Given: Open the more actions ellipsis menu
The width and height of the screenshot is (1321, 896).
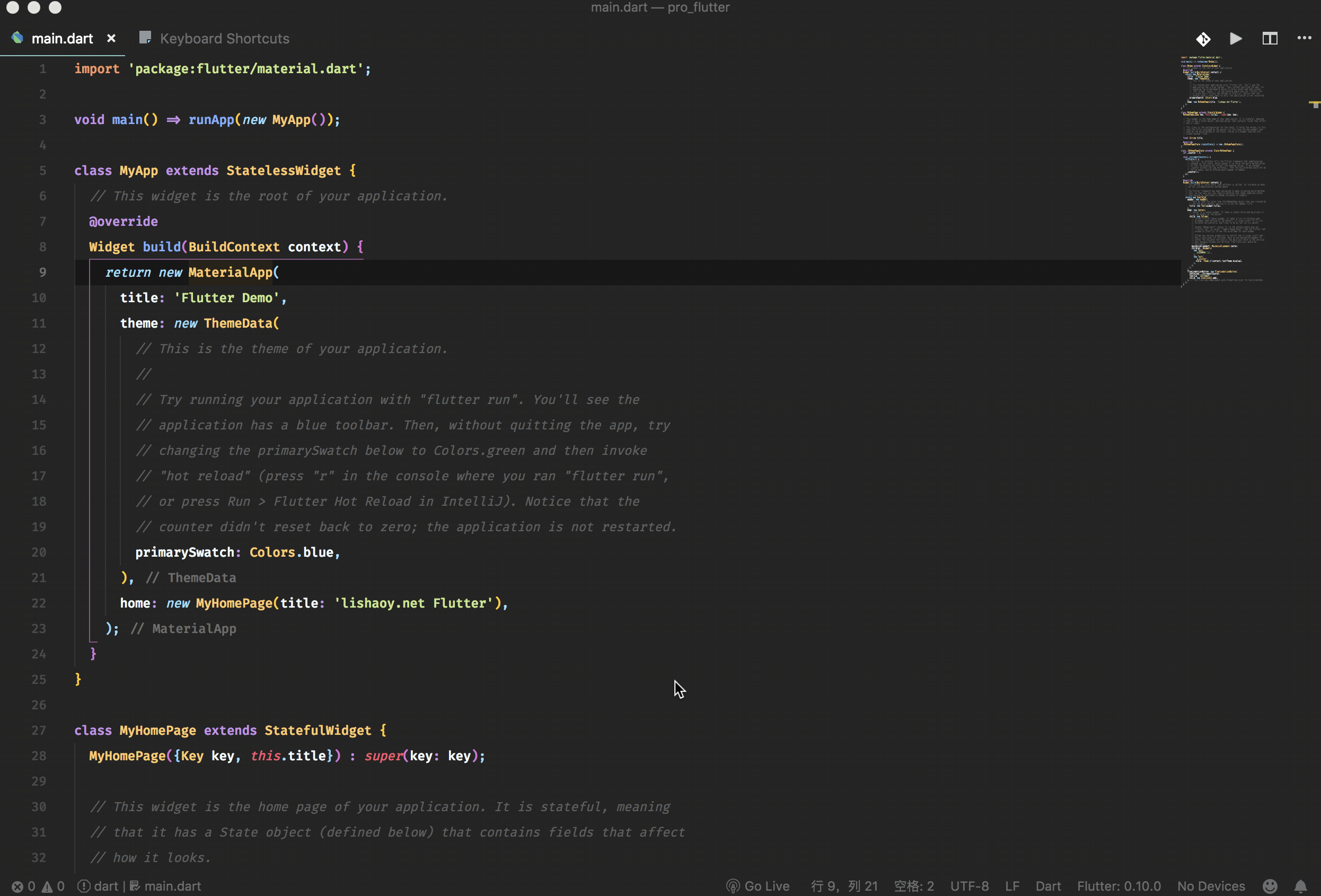Looking at the screenshot, I should click(x=1304, y=38).
